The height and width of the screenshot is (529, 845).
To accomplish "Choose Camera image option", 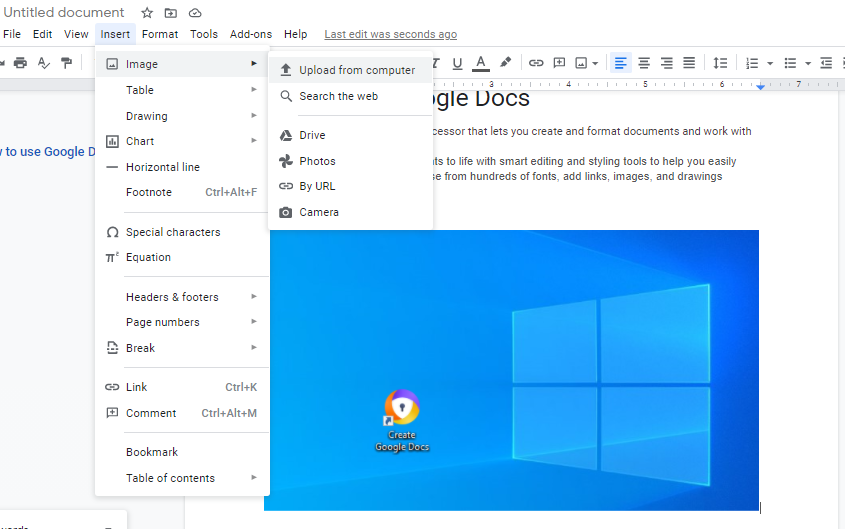I will (x=350, y=212).
